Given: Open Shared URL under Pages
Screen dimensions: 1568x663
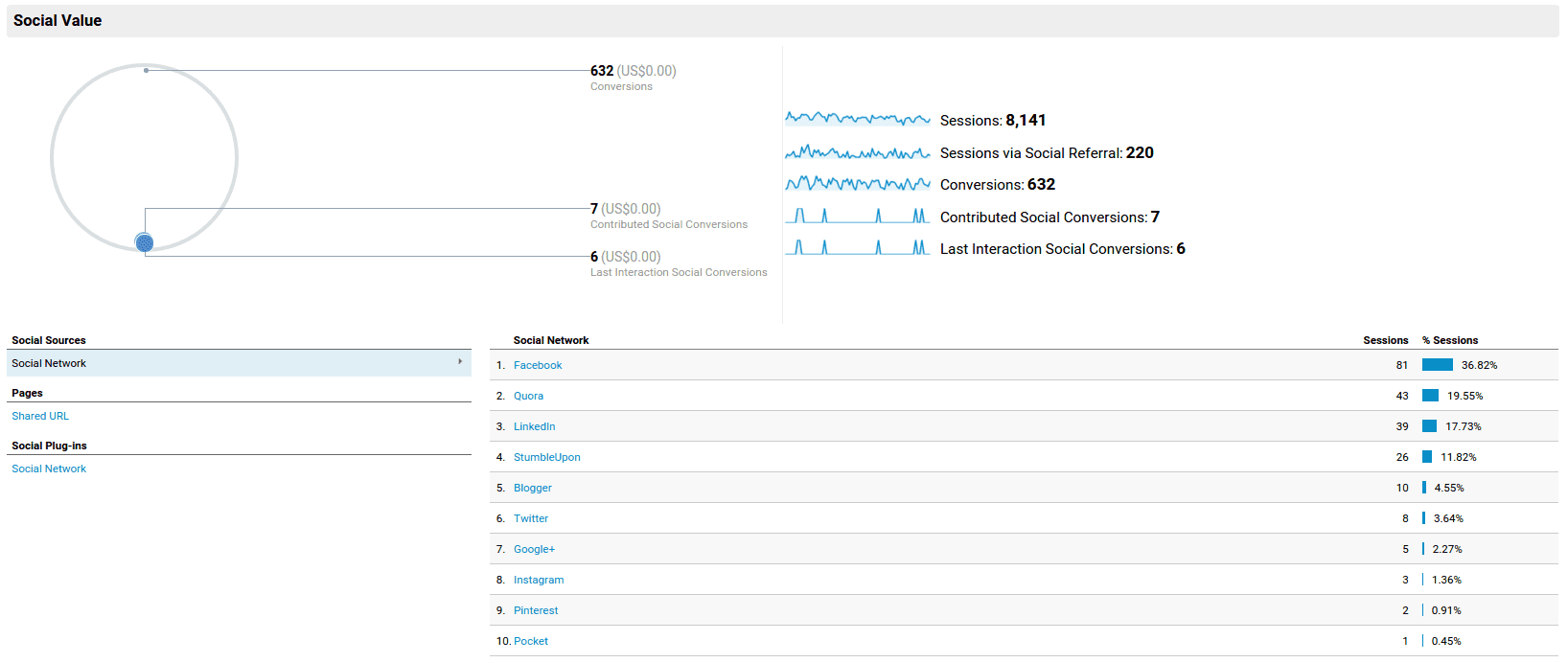Looking at the screenshot, I should [40, 416].
